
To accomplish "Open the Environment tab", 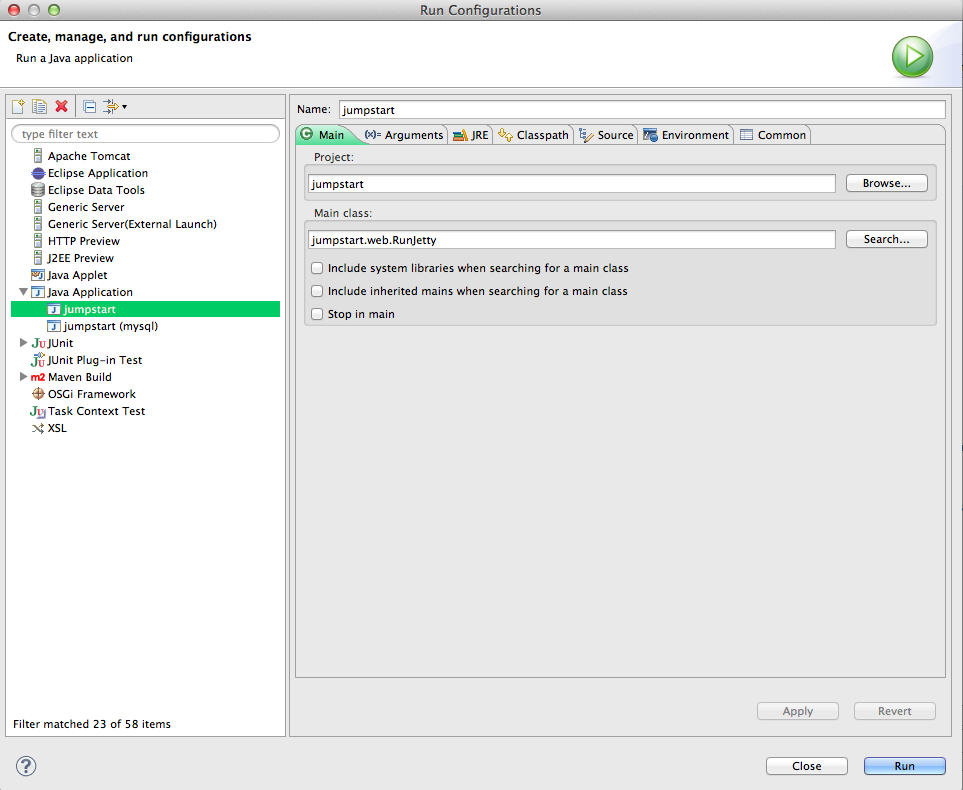I will 686,135.
